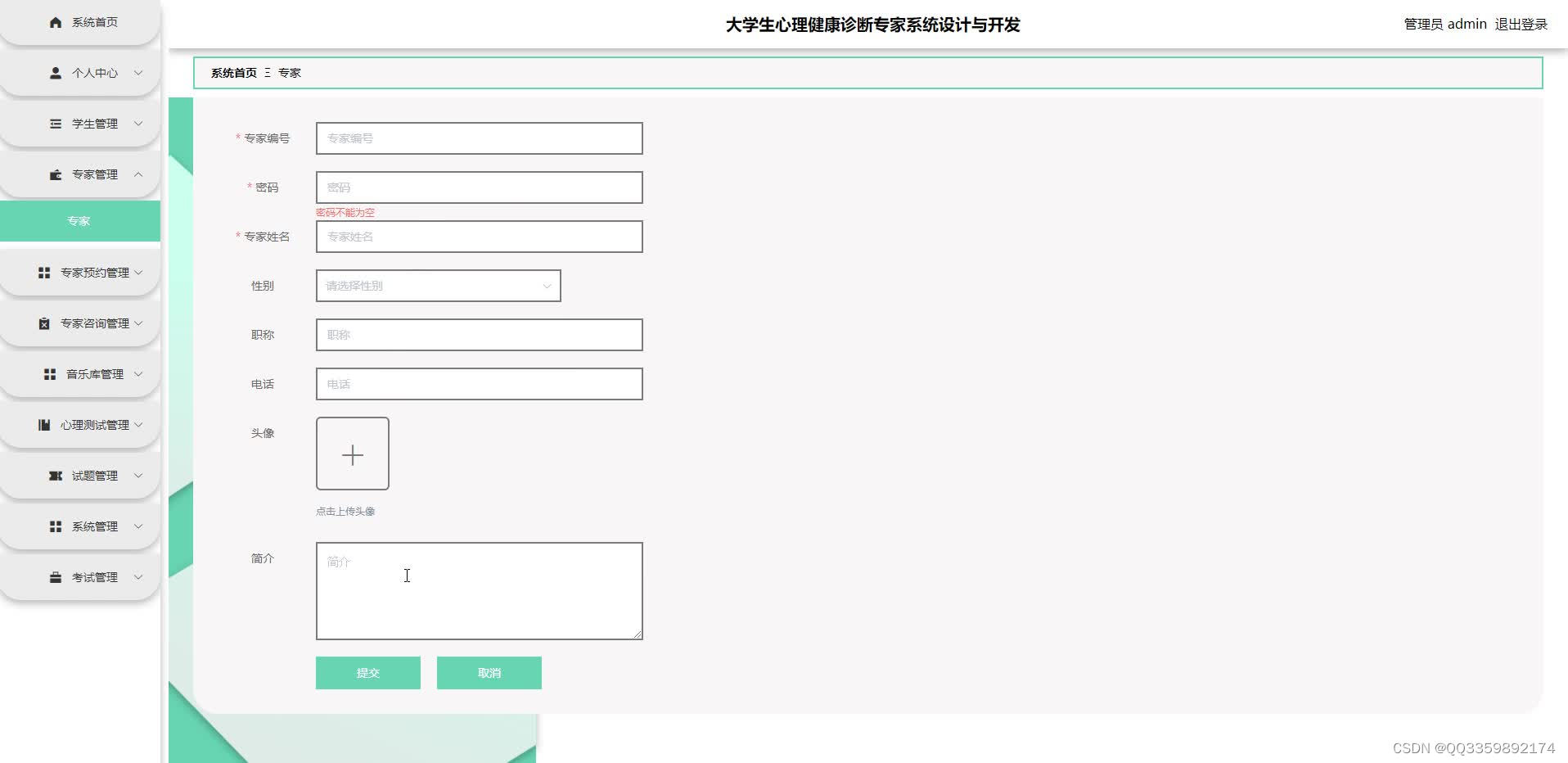1568x763 pixels.
Task: Open the 专家预约管理 menu label
Action: point(95,273)
